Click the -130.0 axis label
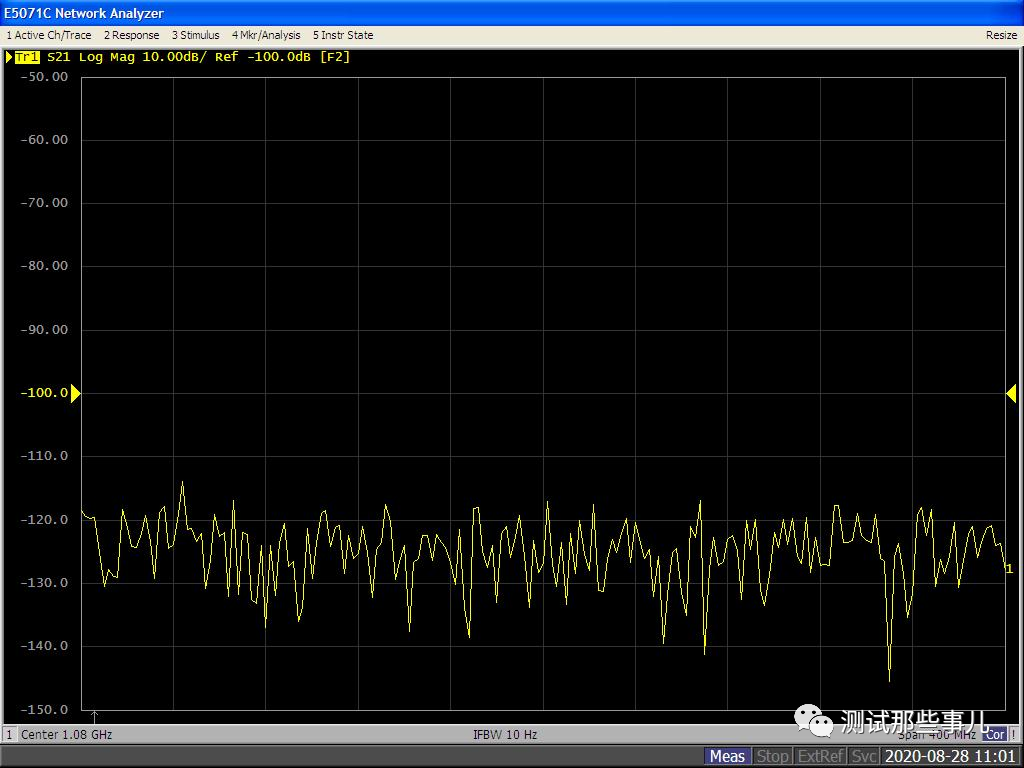The height and width of the screenshot is (768, 1024). tap(44, 583)
